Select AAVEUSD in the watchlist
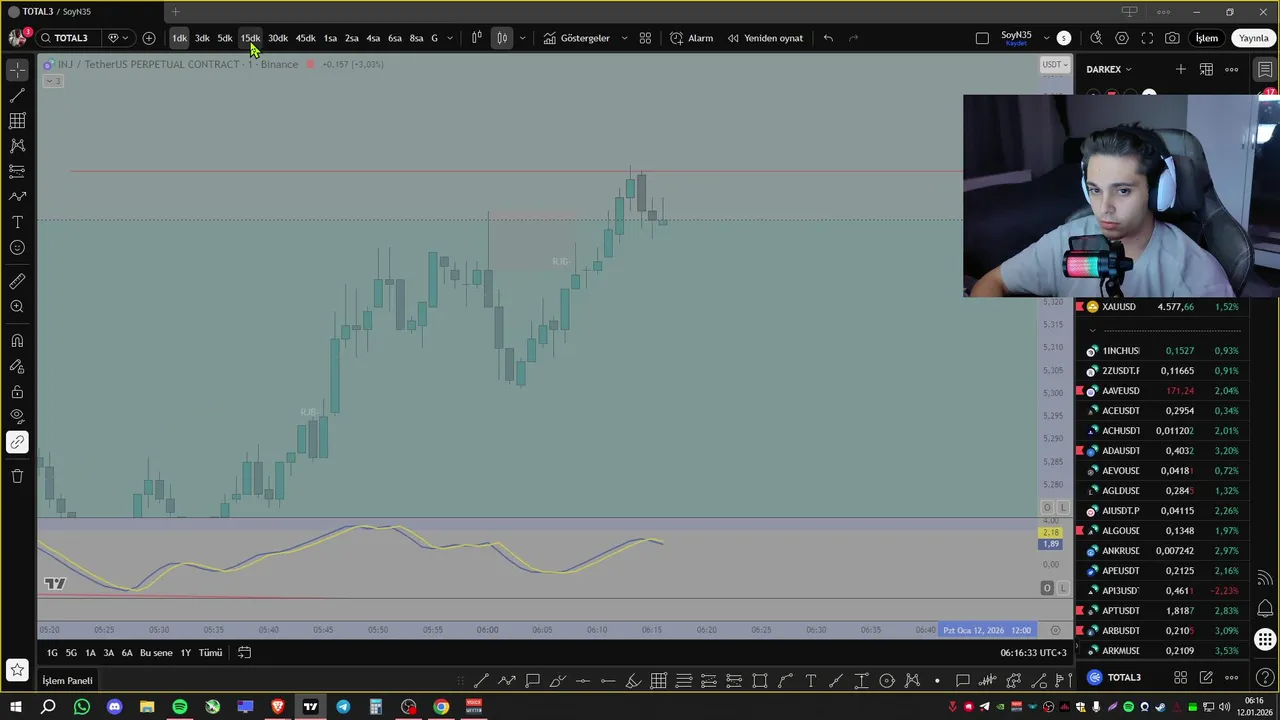This screenshot has height=720, width=1280. [x=1160, y=391]
